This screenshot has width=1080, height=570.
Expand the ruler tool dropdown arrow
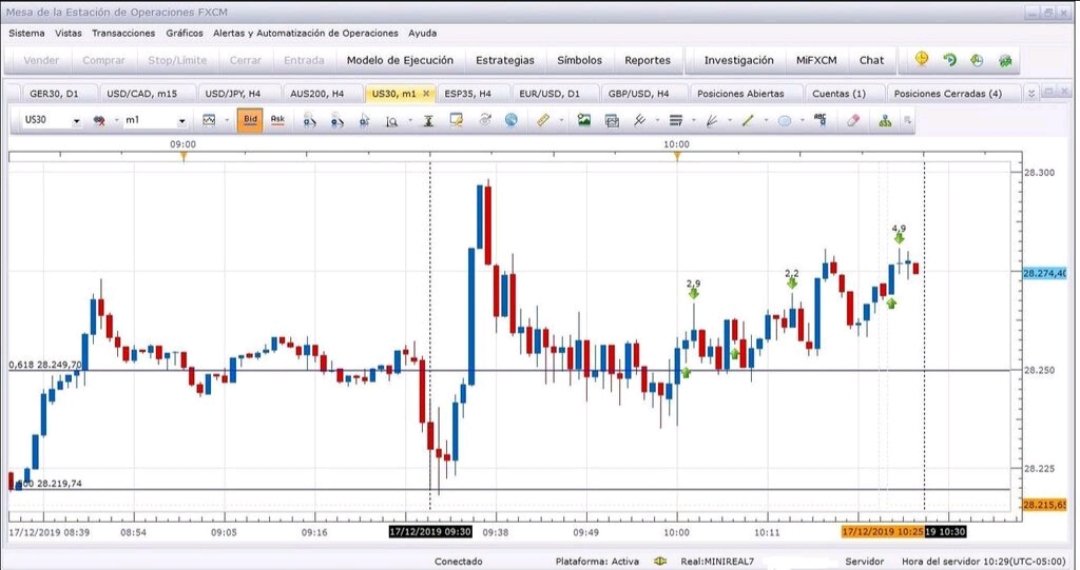(561, 120)
